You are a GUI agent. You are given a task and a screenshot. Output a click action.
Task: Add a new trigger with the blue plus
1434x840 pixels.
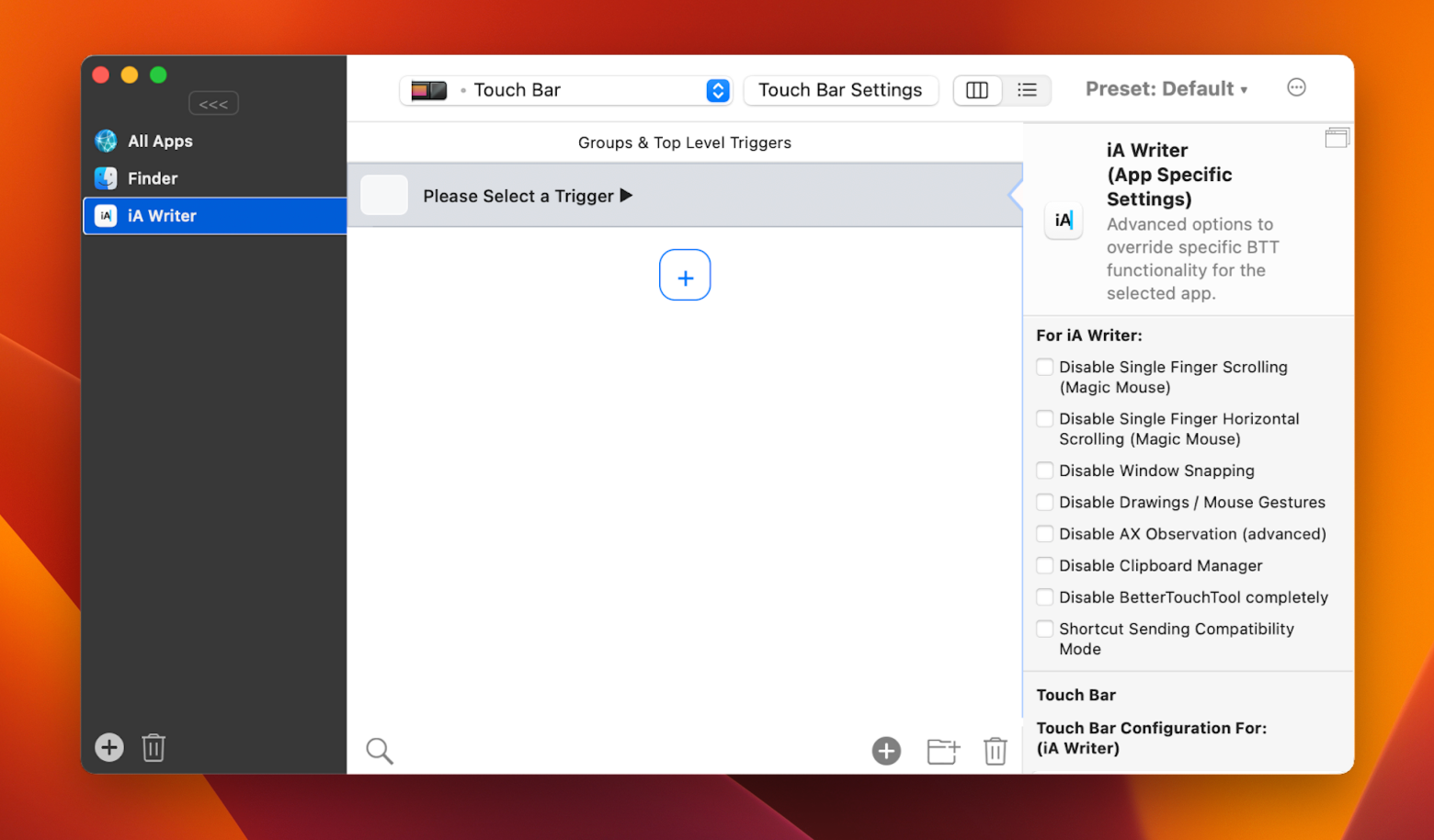click(685, 274)
